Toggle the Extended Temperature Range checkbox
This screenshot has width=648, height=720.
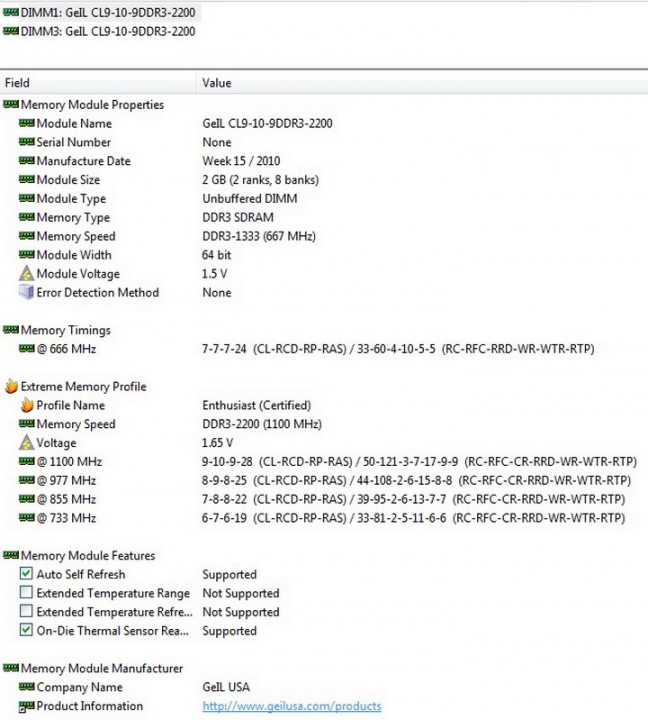[x=26, y=592]
